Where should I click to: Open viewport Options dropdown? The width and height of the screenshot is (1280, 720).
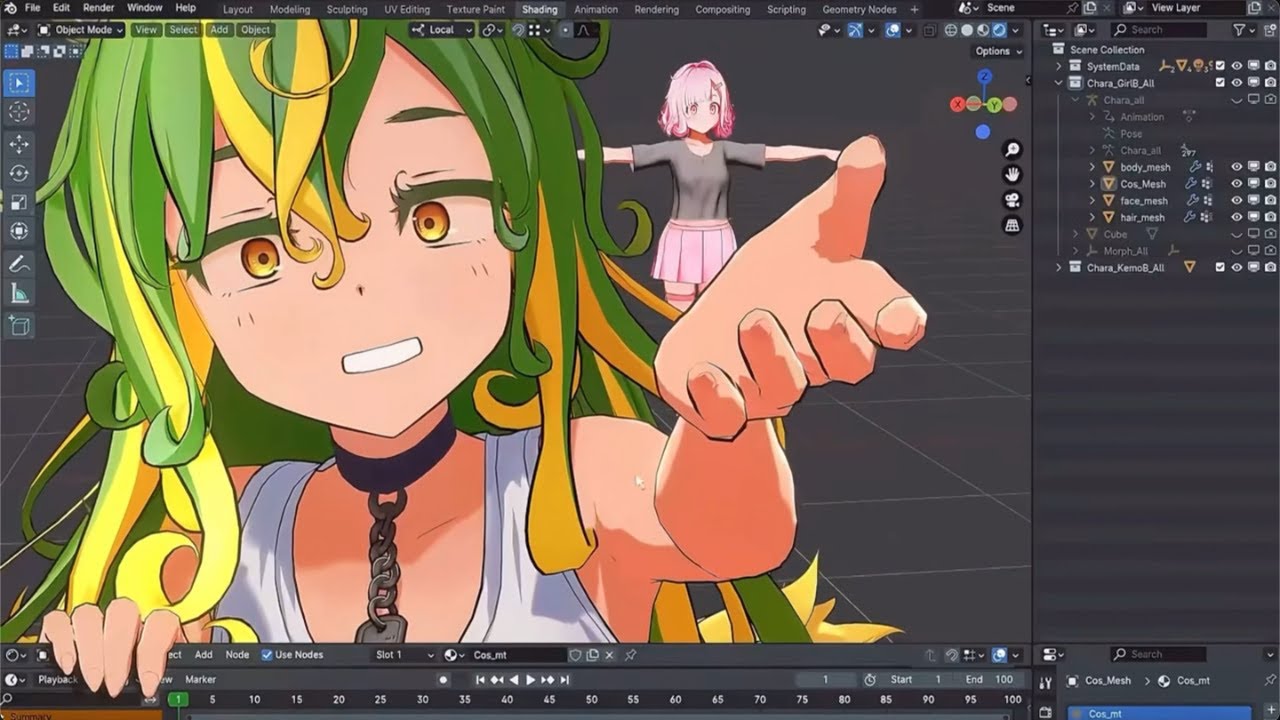[x=999, y=51]
